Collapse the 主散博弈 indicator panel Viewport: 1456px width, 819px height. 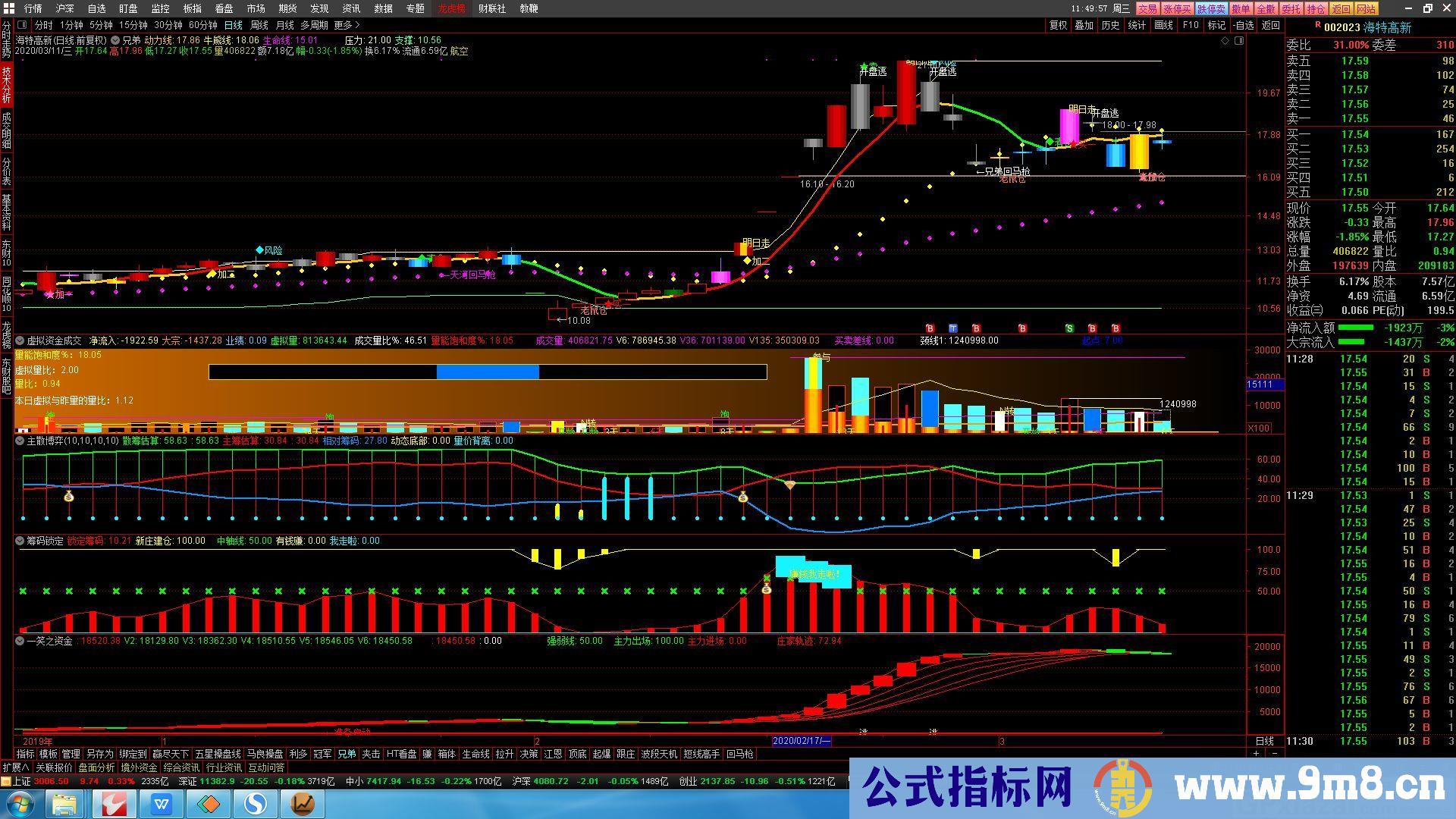click(20, 441)
